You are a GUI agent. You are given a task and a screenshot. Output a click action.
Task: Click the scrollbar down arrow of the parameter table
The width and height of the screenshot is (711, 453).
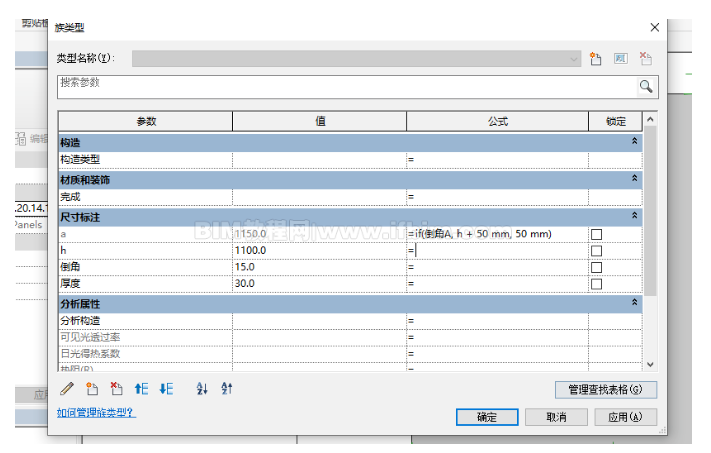pyautogui.click(x=650, y=365)
